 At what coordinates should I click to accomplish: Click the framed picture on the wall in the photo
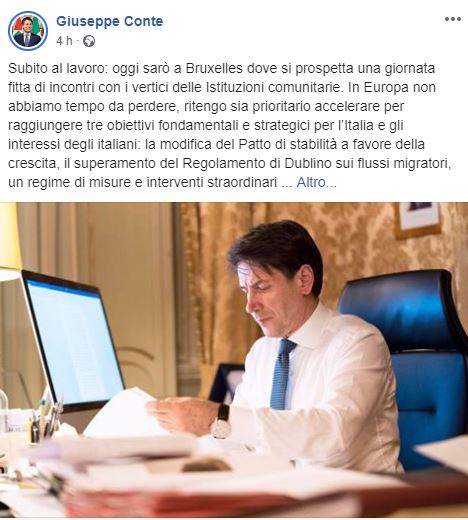(x=419, y=219)
